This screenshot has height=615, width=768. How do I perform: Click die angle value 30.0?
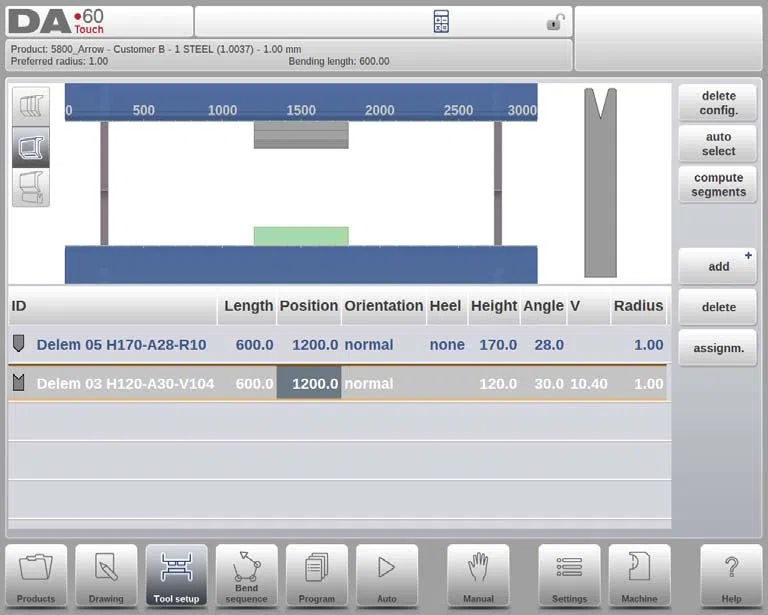click(x=549, y=383)
